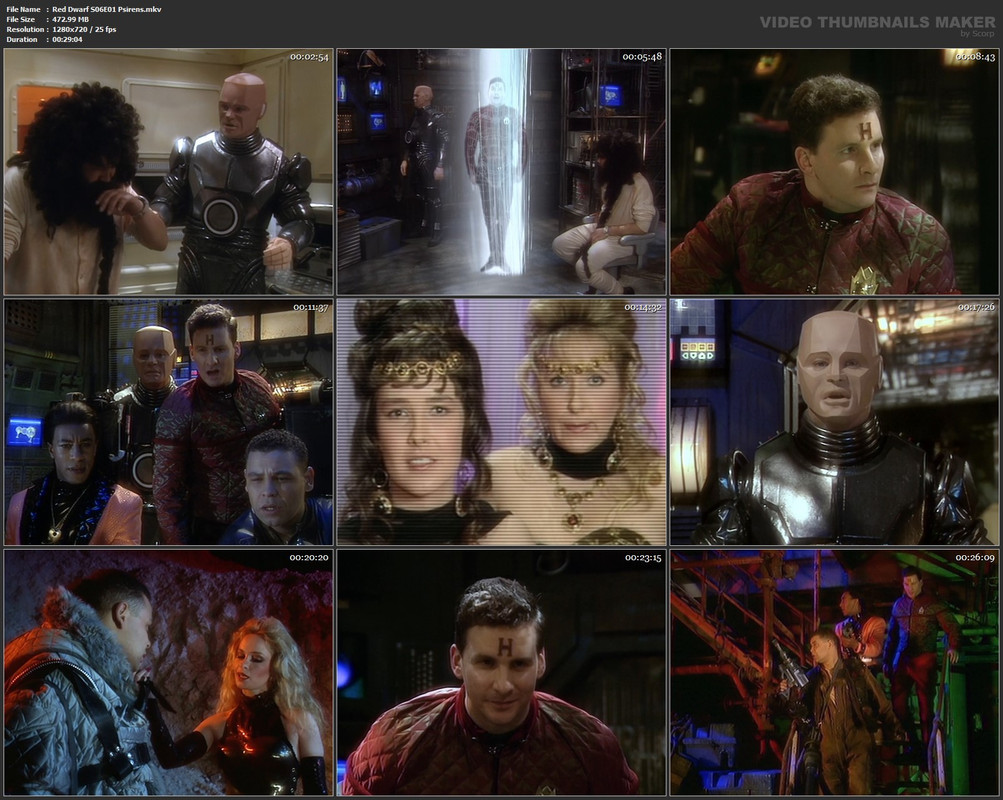Viewport: 1003px width, 800px height.
Task: Select the thumbnail timestamped 00:08:43
Action: click(834, 171)
